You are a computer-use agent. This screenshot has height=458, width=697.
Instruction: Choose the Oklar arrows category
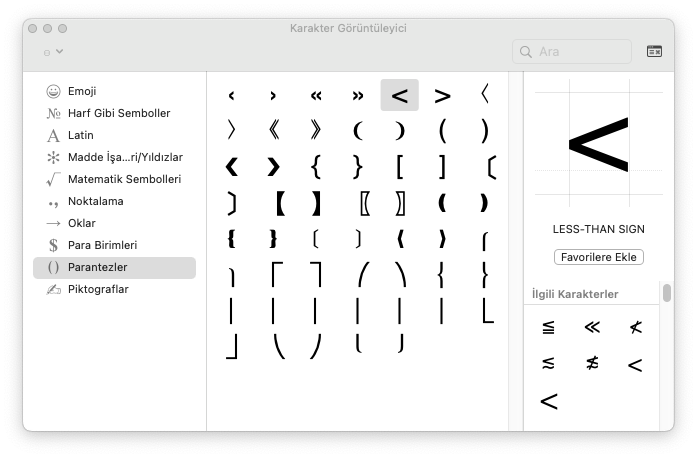pos(81,223)
